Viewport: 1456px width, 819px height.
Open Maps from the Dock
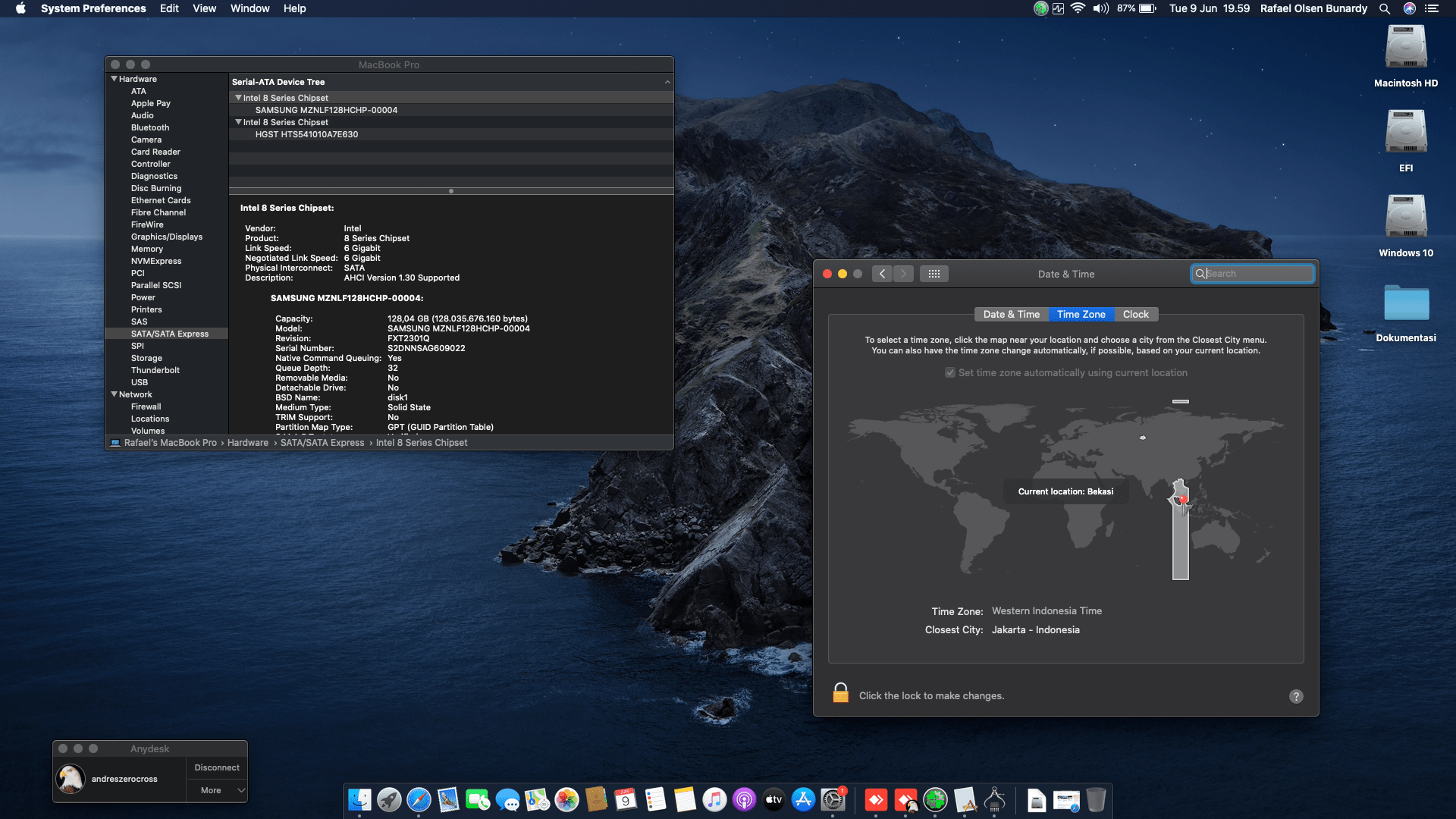(x=537, y=799)
